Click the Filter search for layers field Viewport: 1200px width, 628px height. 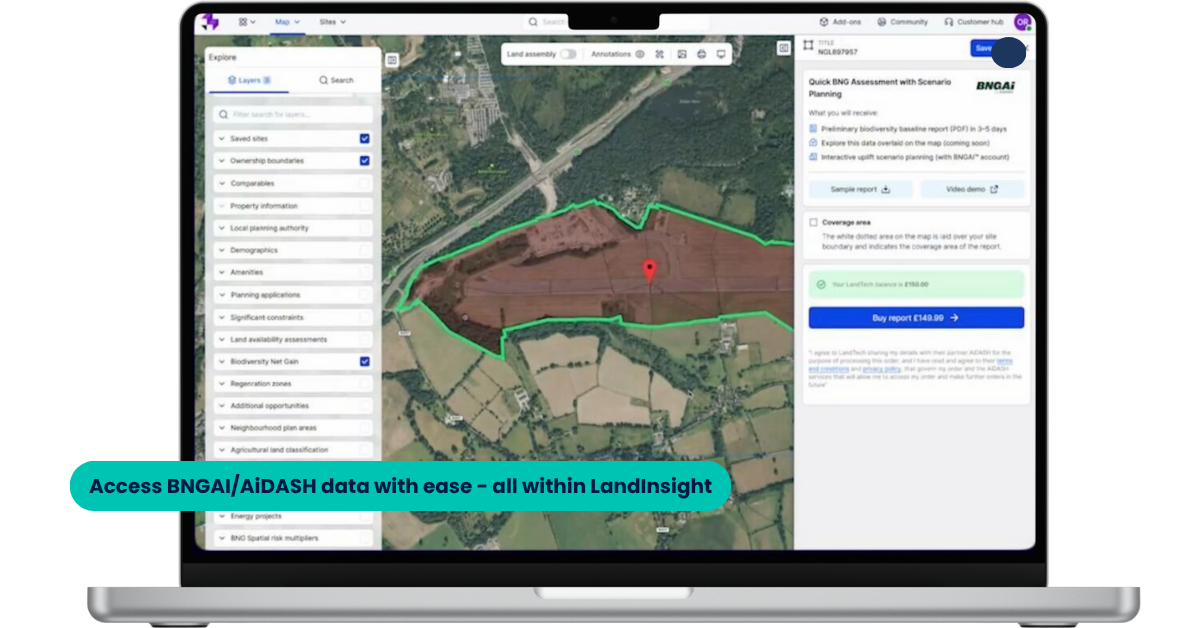(294, 115)
